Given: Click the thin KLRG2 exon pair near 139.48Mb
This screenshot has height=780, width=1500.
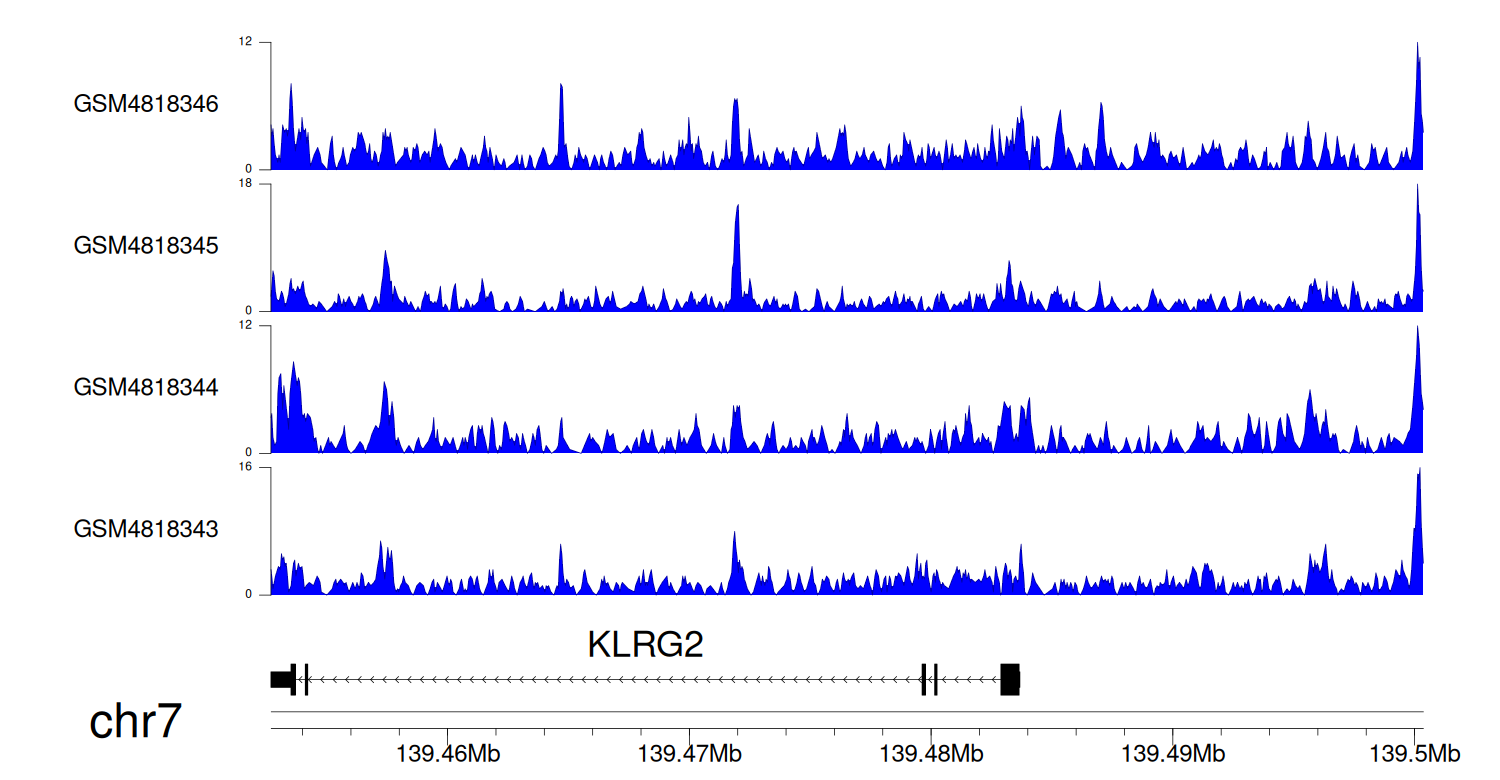Looking at the screenshot, I should [x=929, y=679].
